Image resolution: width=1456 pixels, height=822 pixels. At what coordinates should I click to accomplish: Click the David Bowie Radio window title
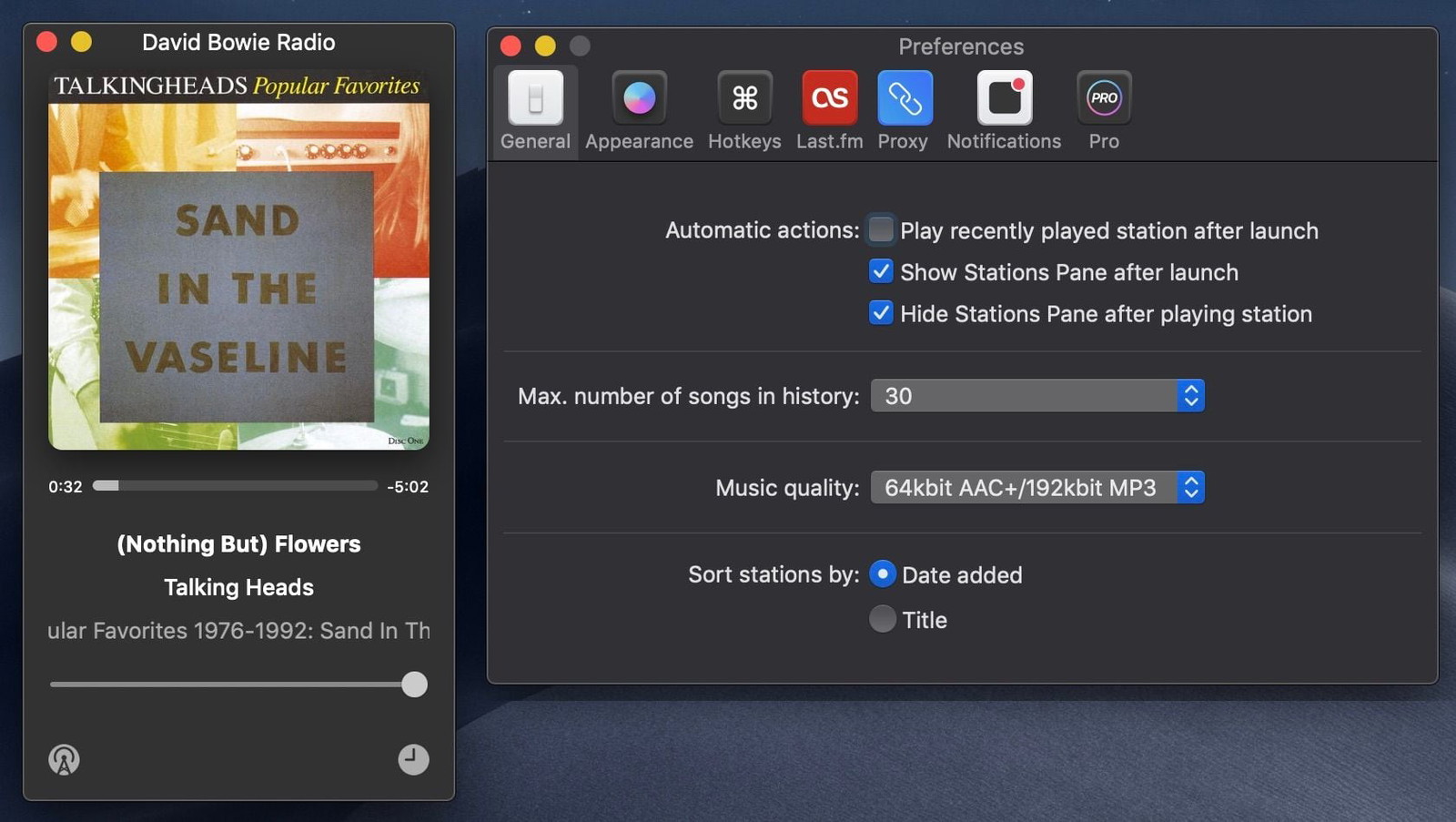[238, 42]
